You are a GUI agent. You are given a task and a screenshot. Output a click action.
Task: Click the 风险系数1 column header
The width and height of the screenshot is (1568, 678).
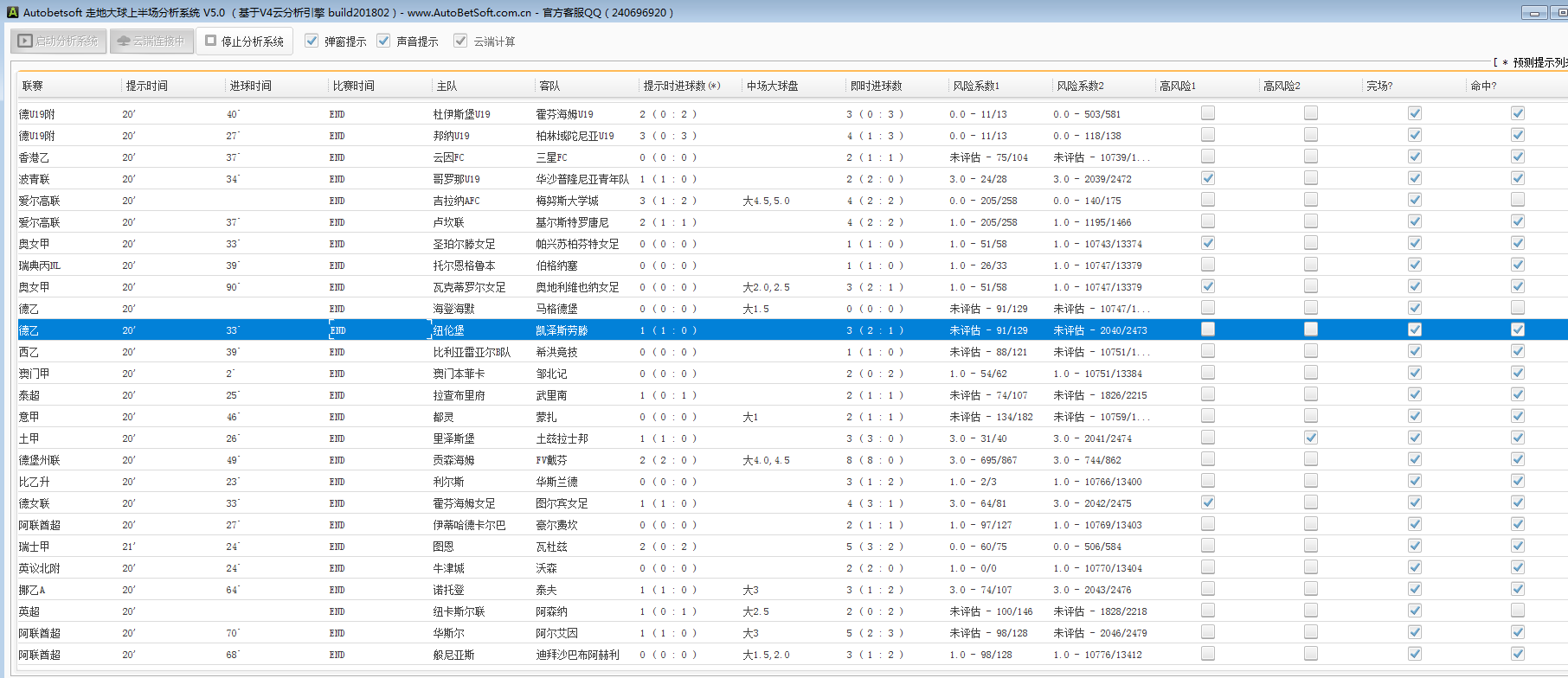(x=976, y=86)
